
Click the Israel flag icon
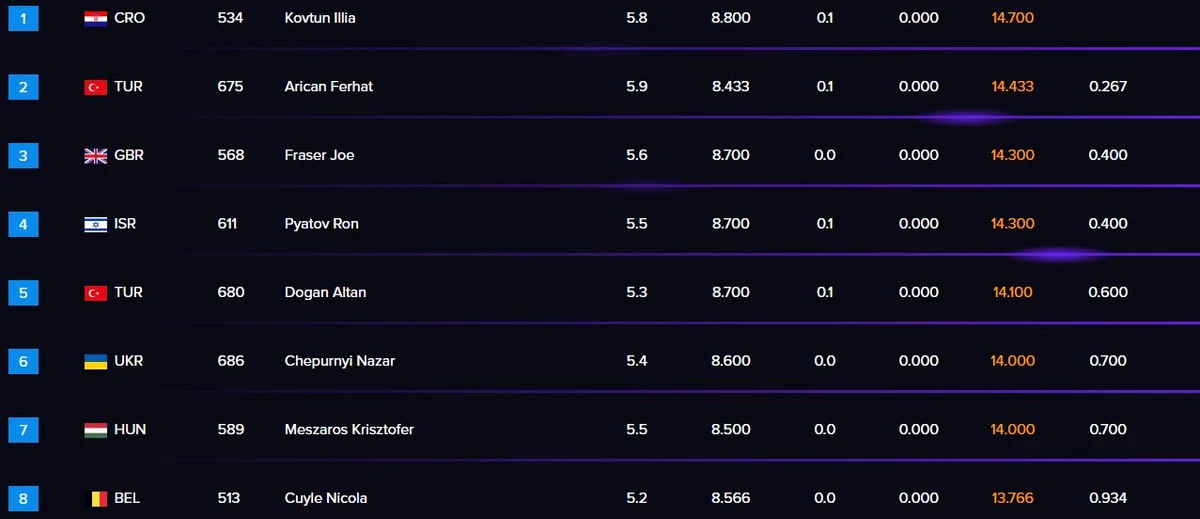click(96, 224)
